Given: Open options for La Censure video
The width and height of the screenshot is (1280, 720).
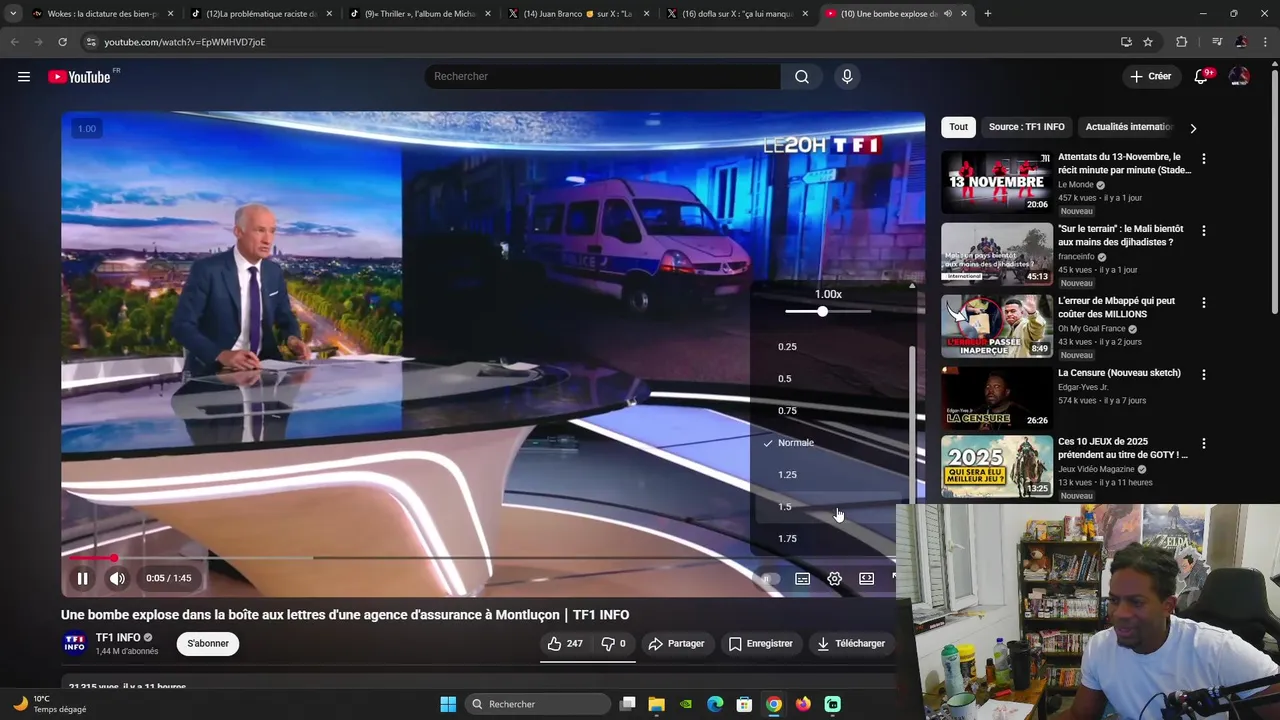Looking at the screenshot, I should [x=1204, y=375].
